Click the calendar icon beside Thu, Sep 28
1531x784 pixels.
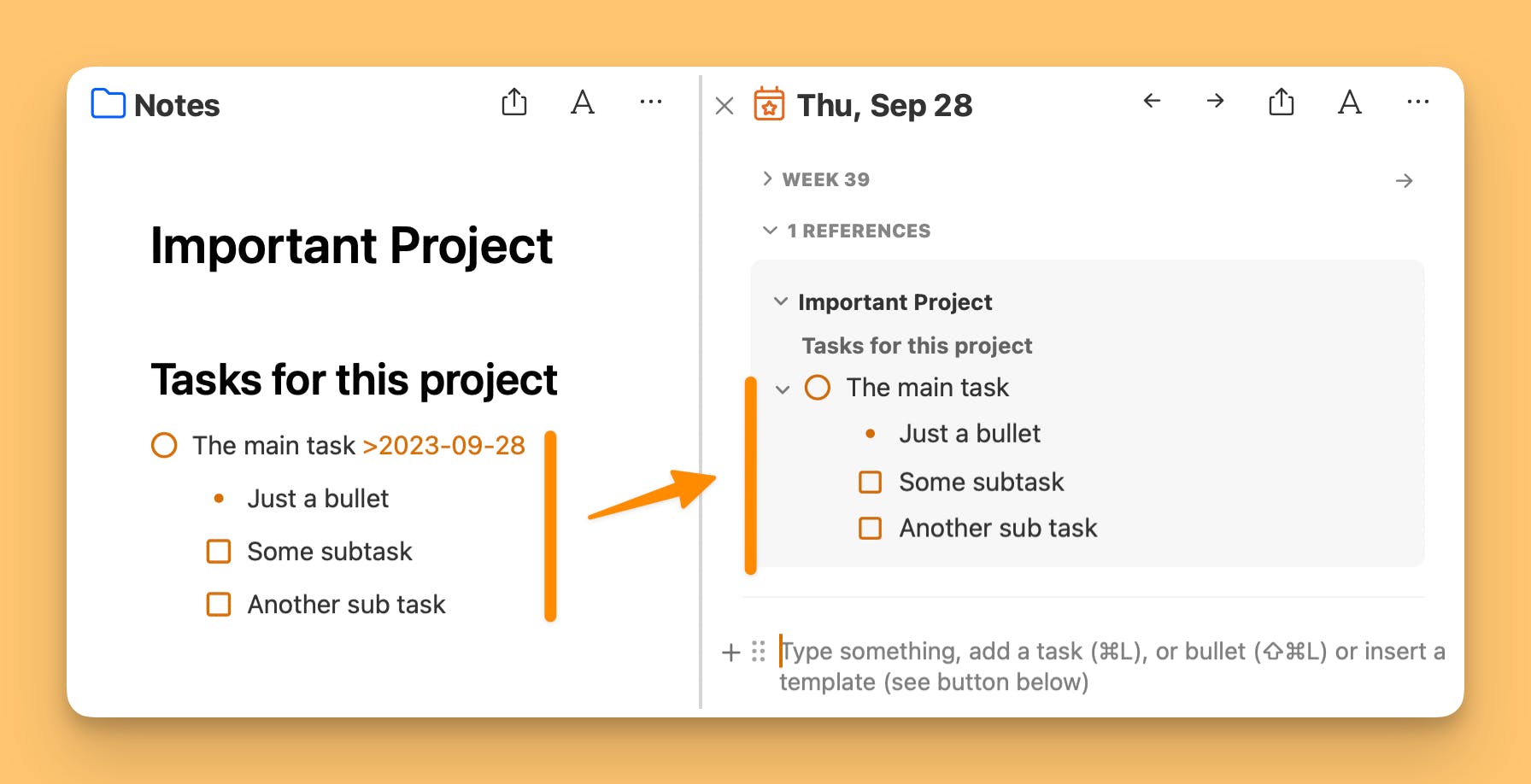[769, 105]
